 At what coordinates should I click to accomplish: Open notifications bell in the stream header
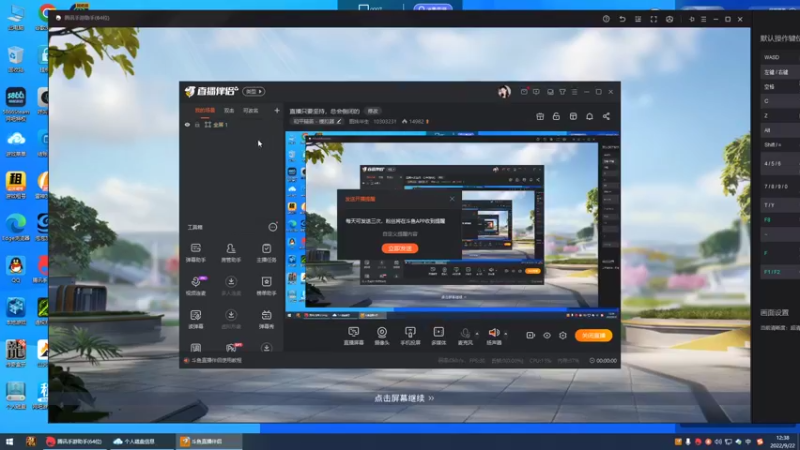coord(589,116)
